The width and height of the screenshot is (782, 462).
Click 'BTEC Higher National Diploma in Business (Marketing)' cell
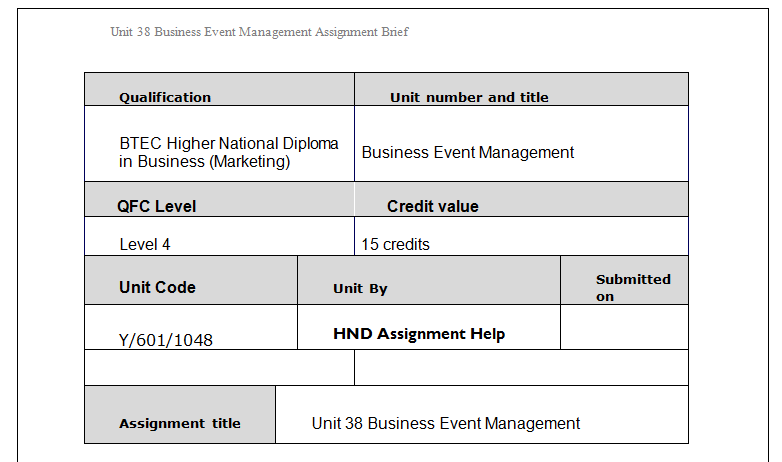(x=219, y=144)
